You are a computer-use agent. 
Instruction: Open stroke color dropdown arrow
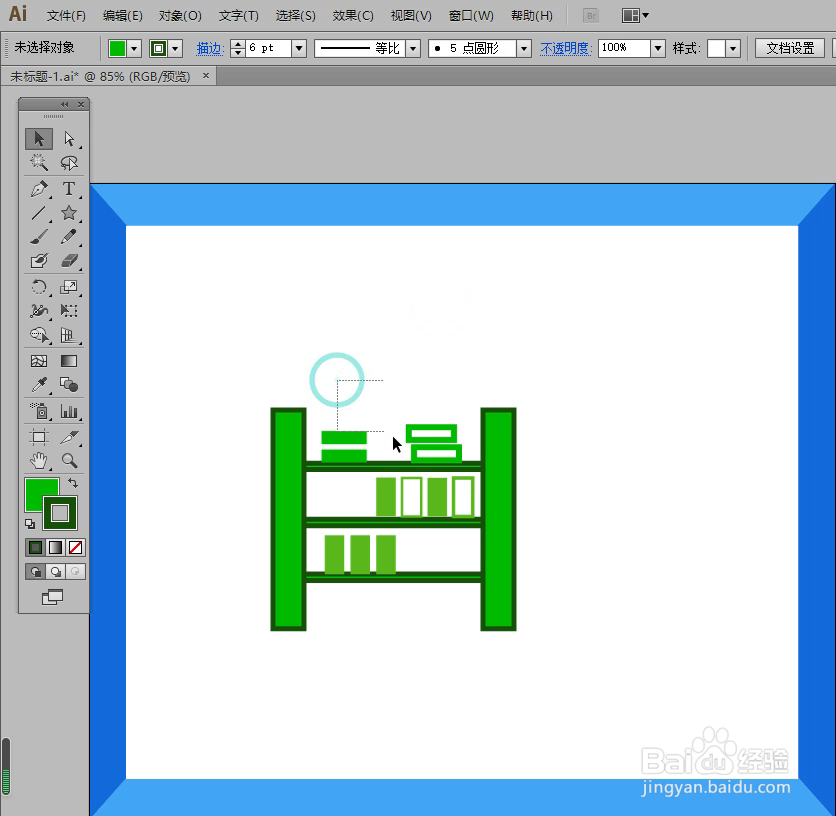click(x=175, y=49)
